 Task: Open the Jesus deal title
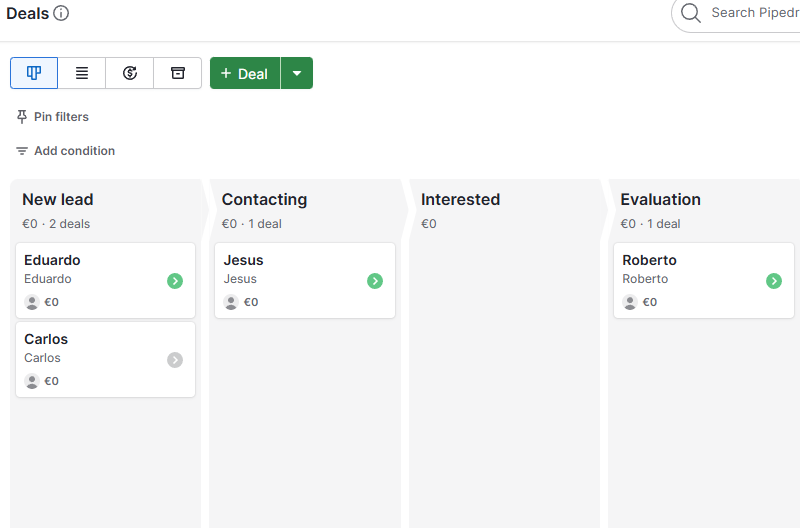point(243,260)
